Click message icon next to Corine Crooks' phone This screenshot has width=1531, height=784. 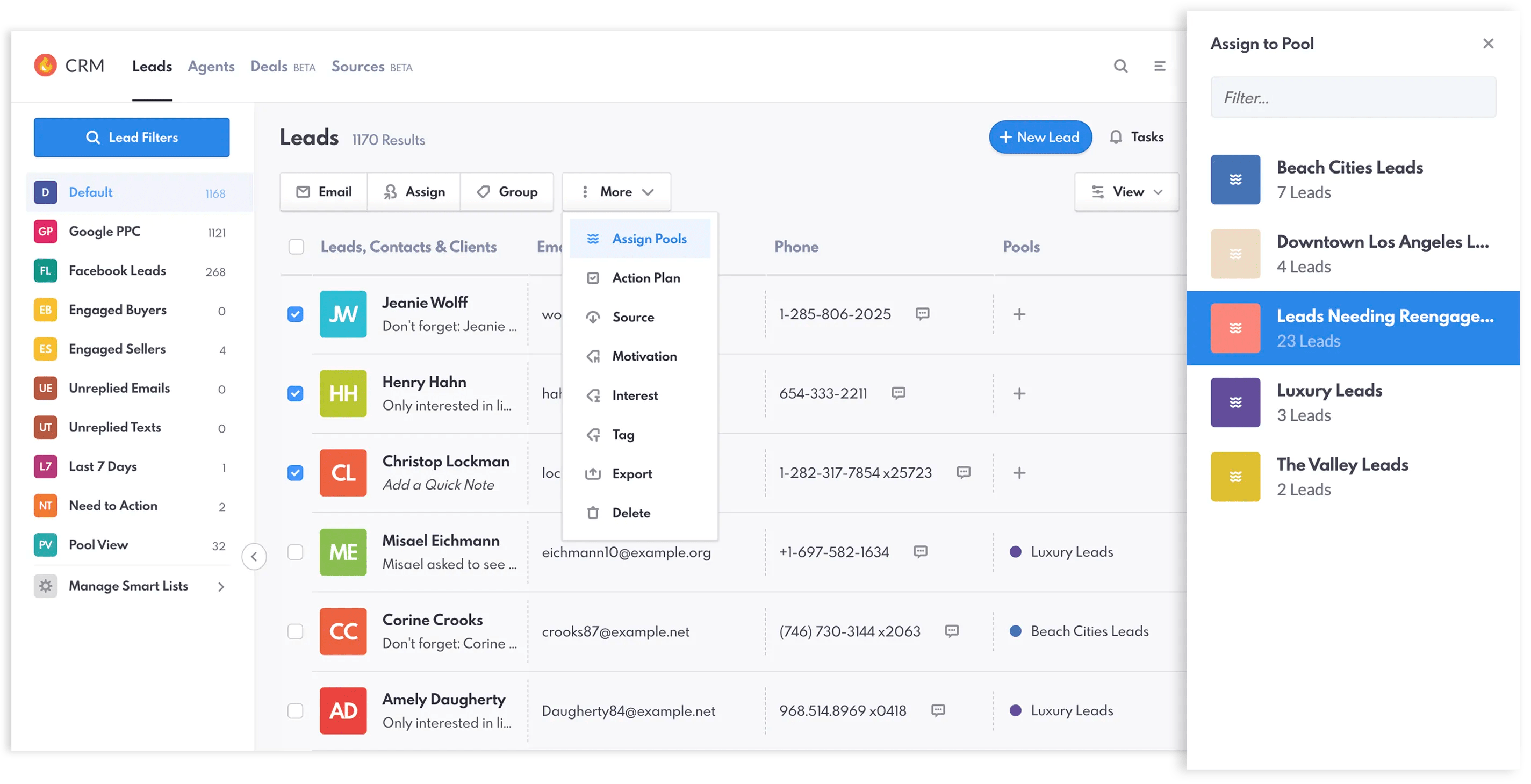click(x=952, y=631)
